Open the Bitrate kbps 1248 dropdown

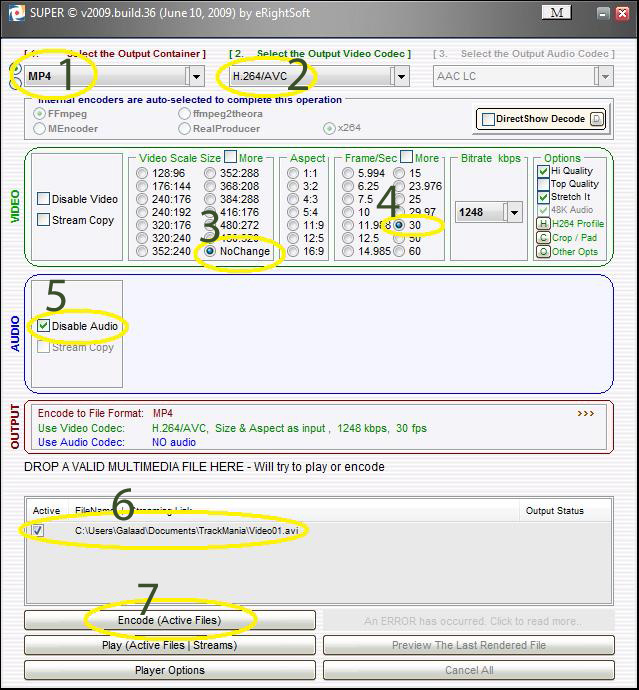pos(514,213)
